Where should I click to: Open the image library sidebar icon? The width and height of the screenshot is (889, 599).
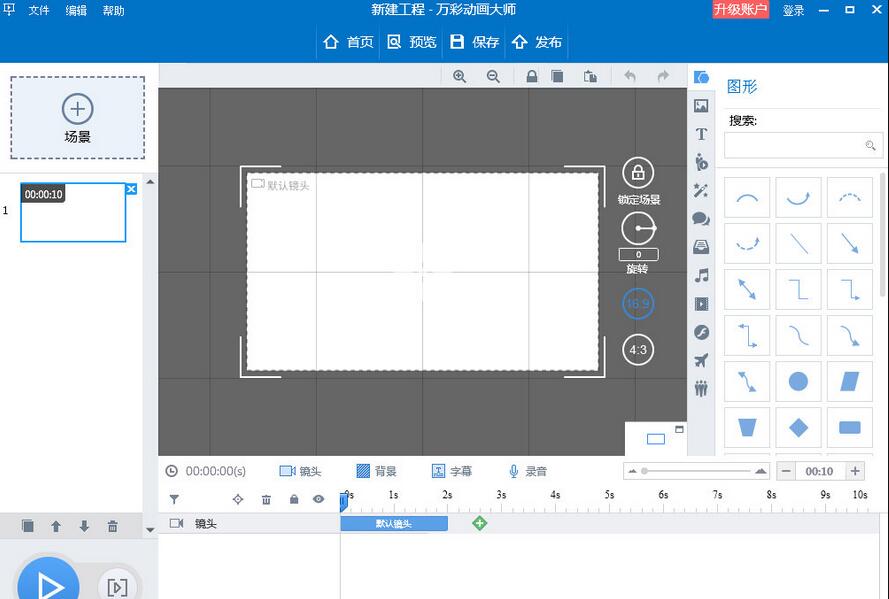pos(701,106)
